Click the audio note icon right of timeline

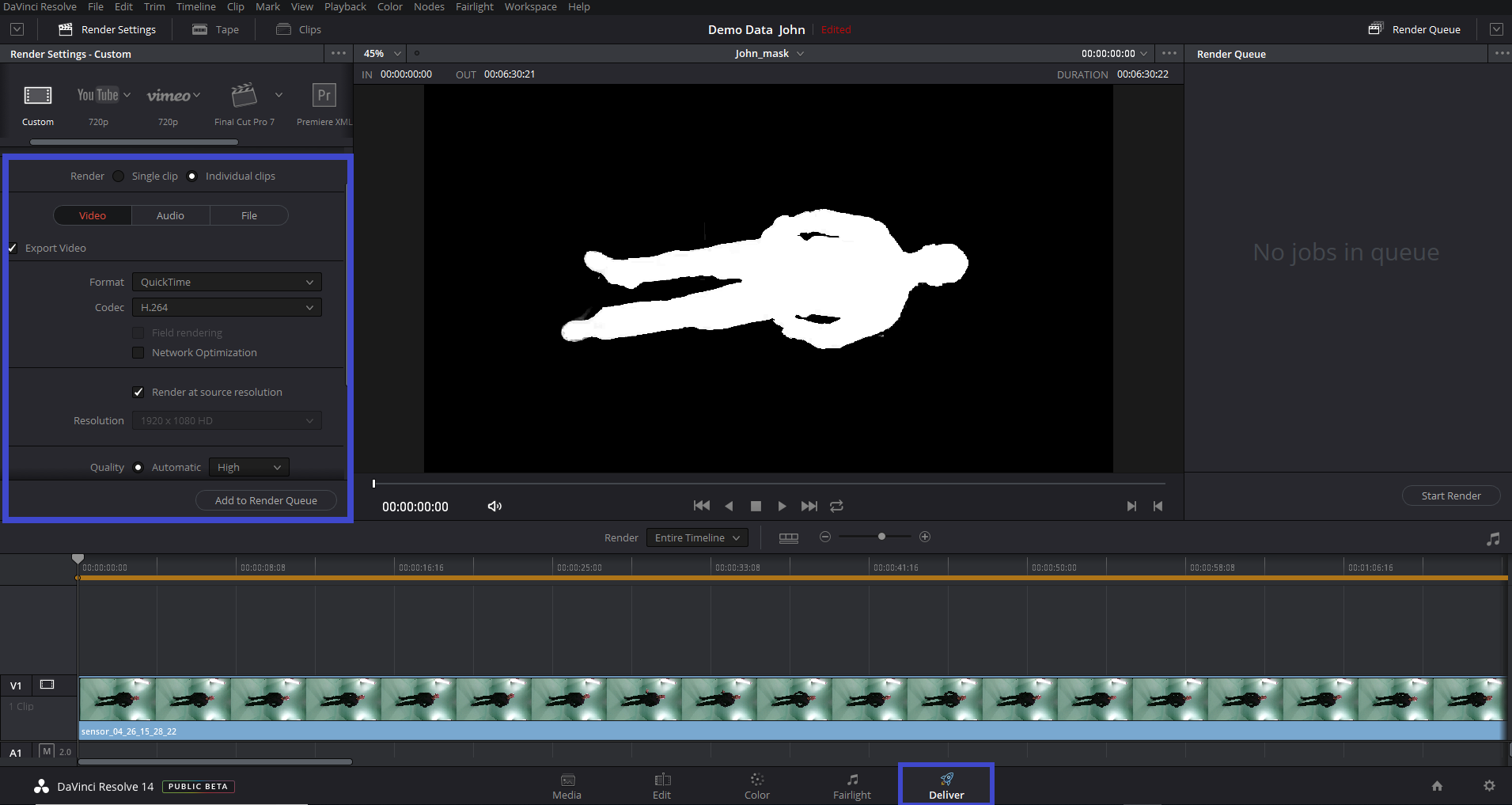1493,539
